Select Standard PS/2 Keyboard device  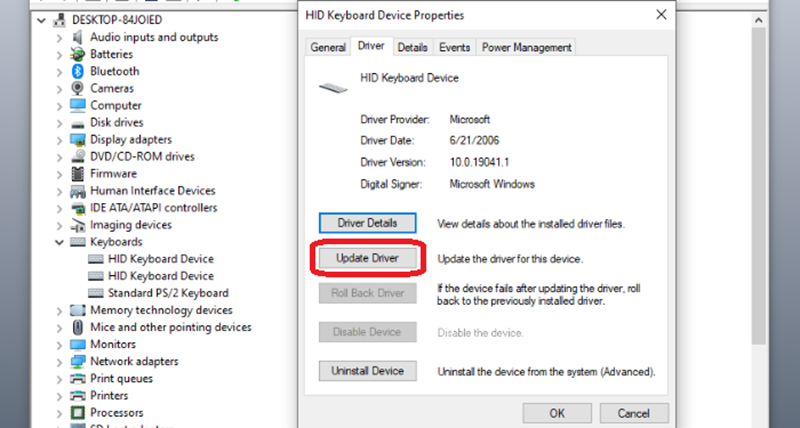click(168, 293)
